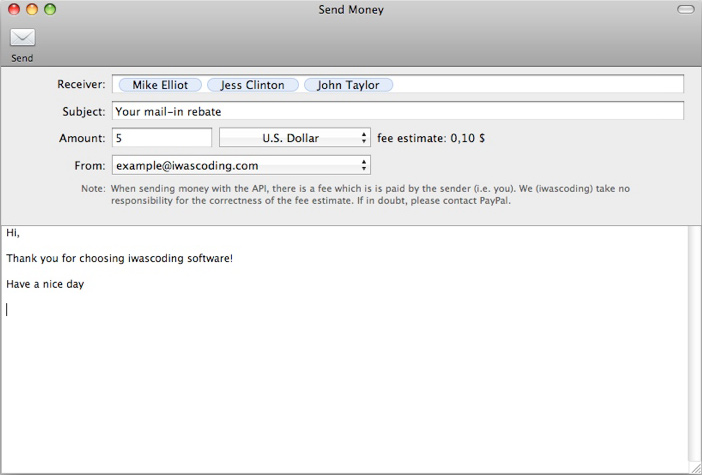Select the Jess Clinton recipient token

click(x=253, y=85)
